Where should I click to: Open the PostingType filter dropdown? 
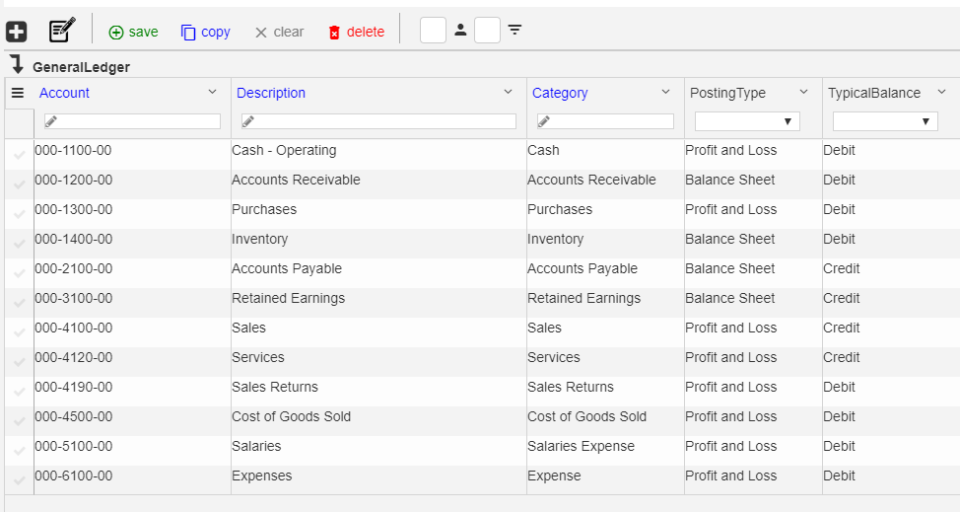coord(747,121)
